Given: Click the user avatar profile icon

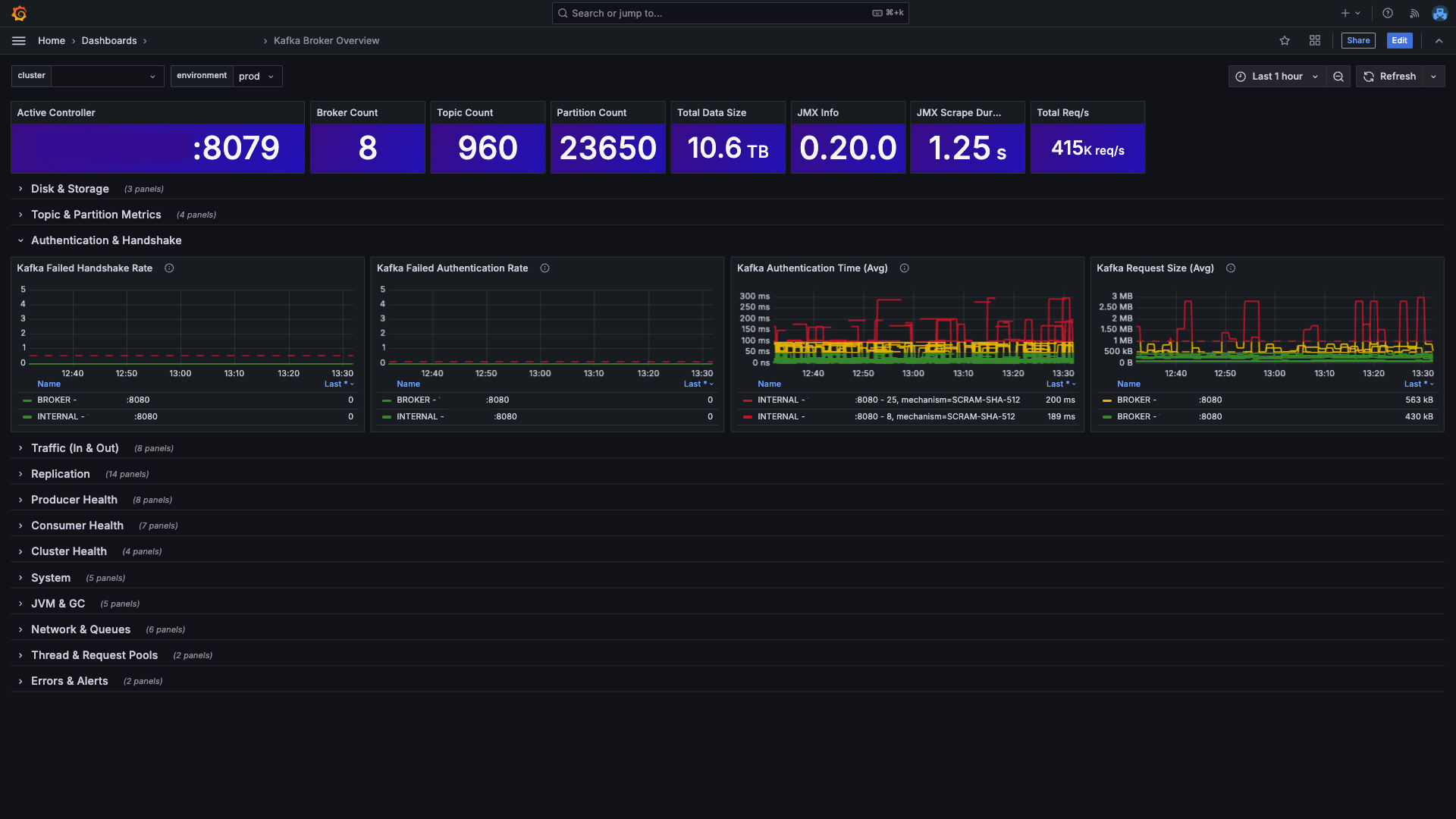Looking at the screenshot, I should coord(1439,14).
